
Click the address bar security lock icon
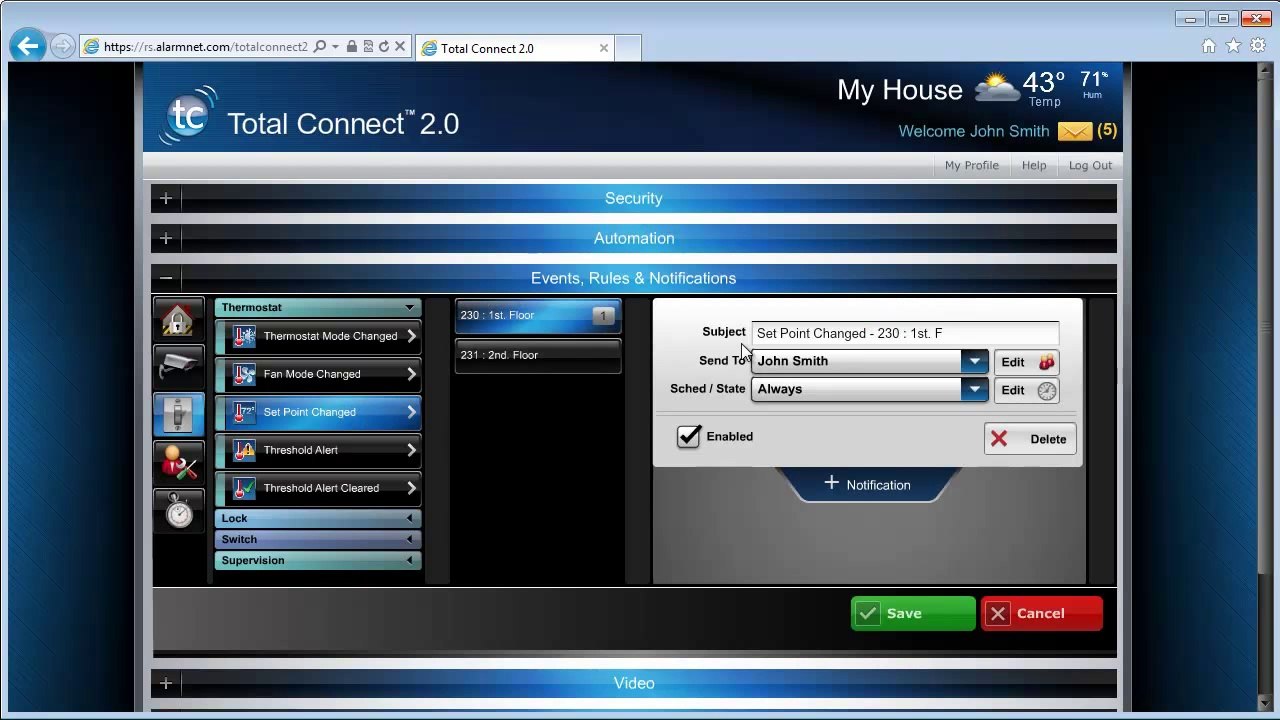351,47
